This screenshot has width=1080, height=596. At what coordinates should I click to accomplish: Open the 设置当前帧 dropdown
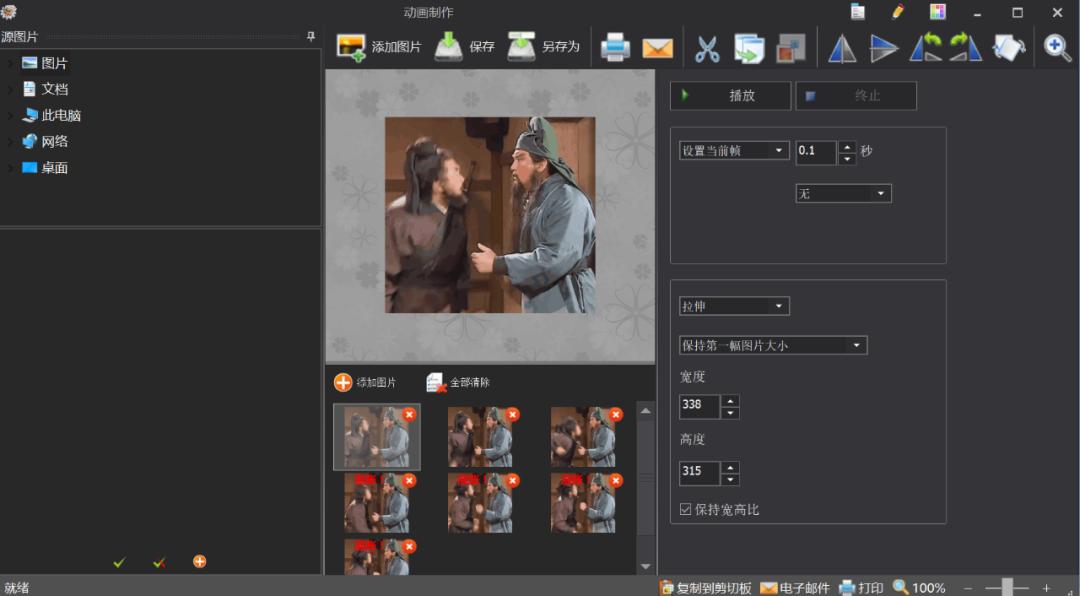tap(734, 151)
